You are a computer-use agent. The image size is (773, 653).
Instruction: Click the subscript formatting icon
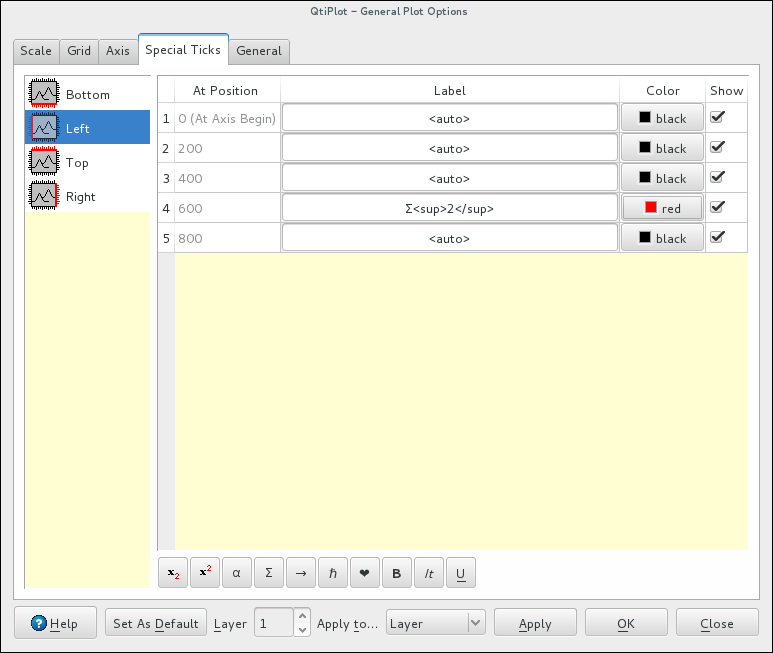click(x=173, y=573)
